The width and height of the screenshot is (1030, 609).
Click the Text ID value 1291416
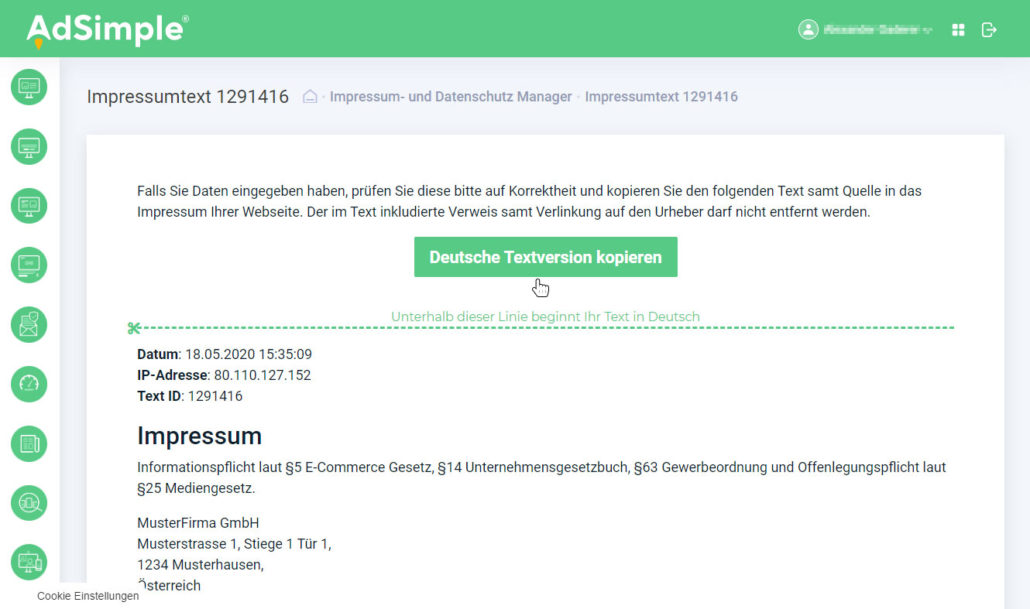point(213,395)
